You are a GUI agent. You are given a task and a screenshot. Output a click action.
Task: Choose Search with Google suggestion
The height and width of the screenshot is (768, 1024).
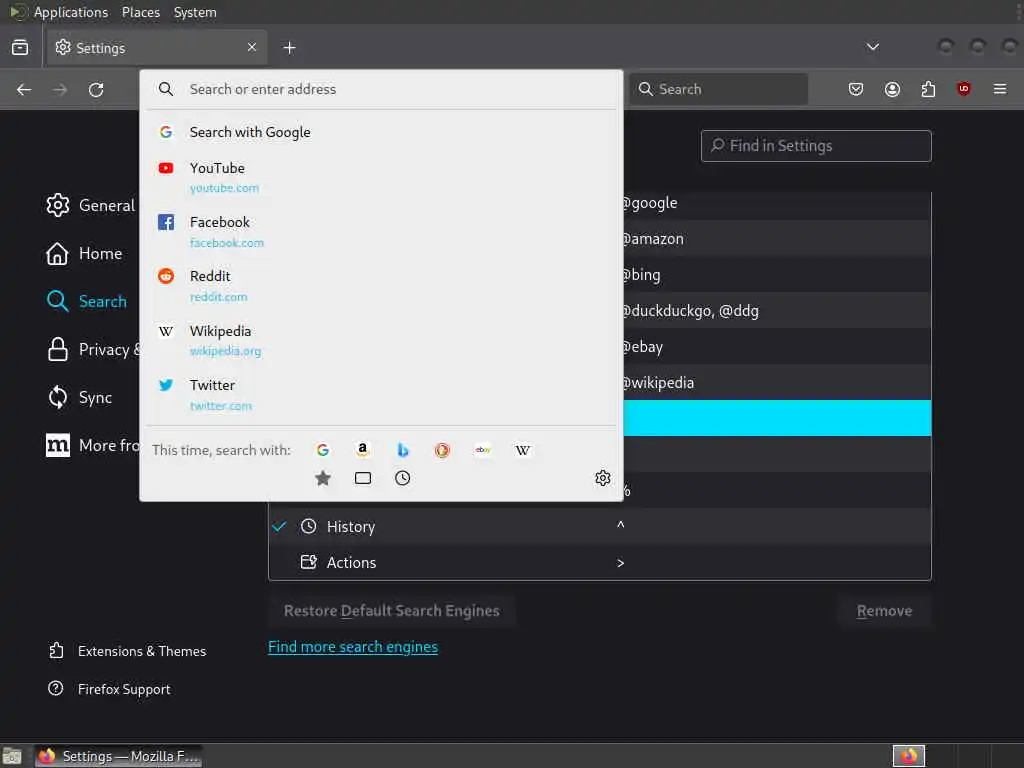point(381,133)
